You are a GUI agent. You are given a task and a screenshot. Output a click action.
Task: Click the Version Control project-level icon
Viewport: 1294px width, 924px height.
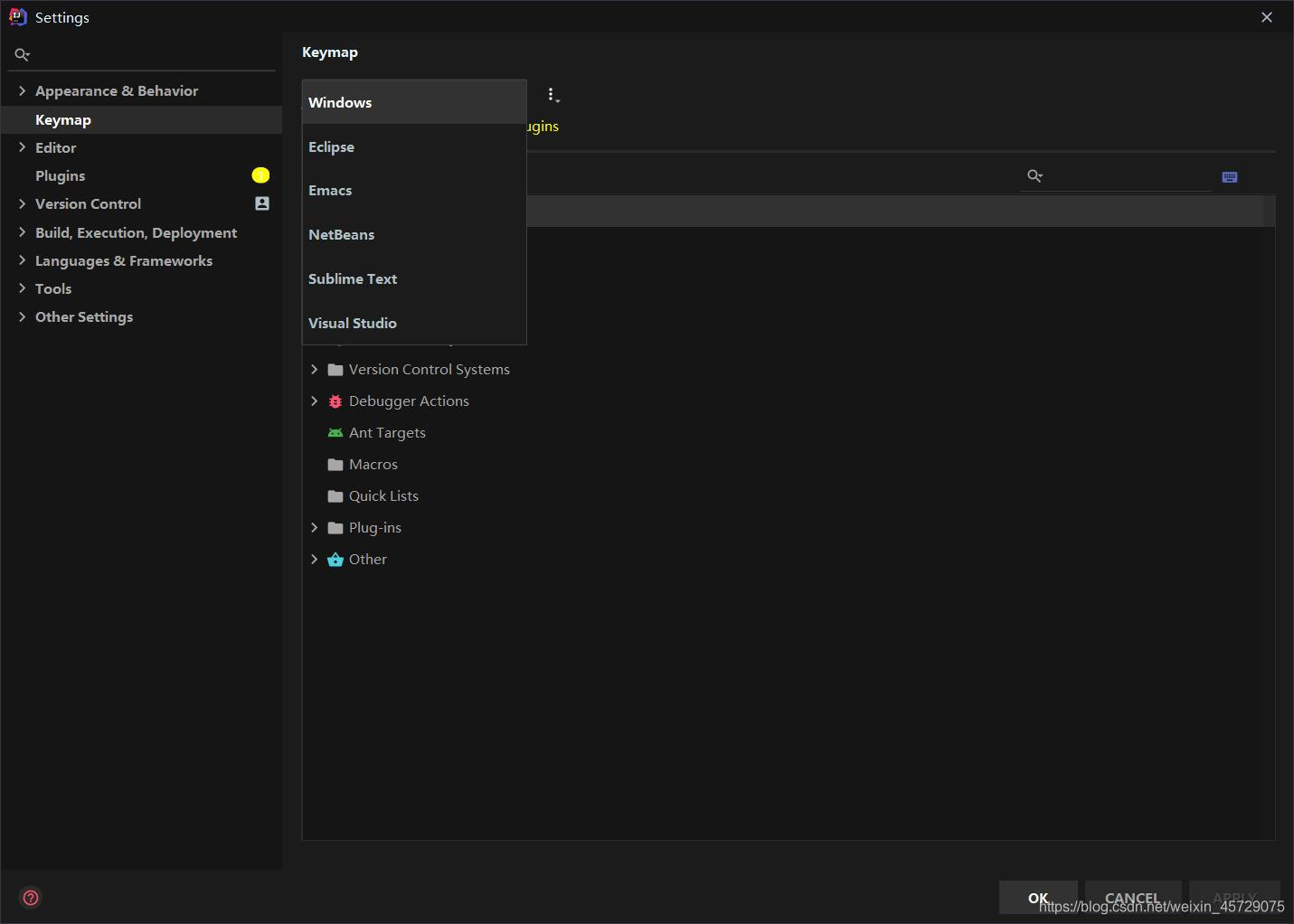click(262, 203)
